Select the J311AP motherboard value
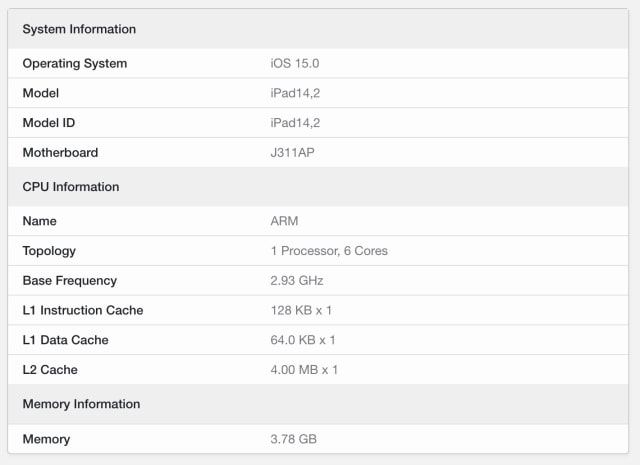 pos(294,153)
